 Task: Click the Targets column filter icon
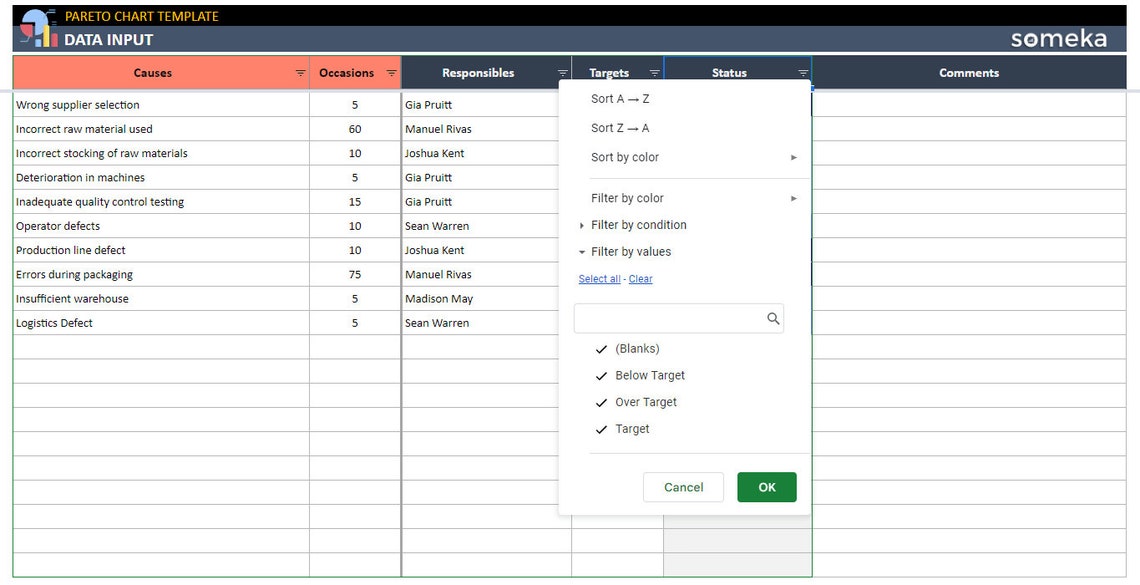point(655,72)
